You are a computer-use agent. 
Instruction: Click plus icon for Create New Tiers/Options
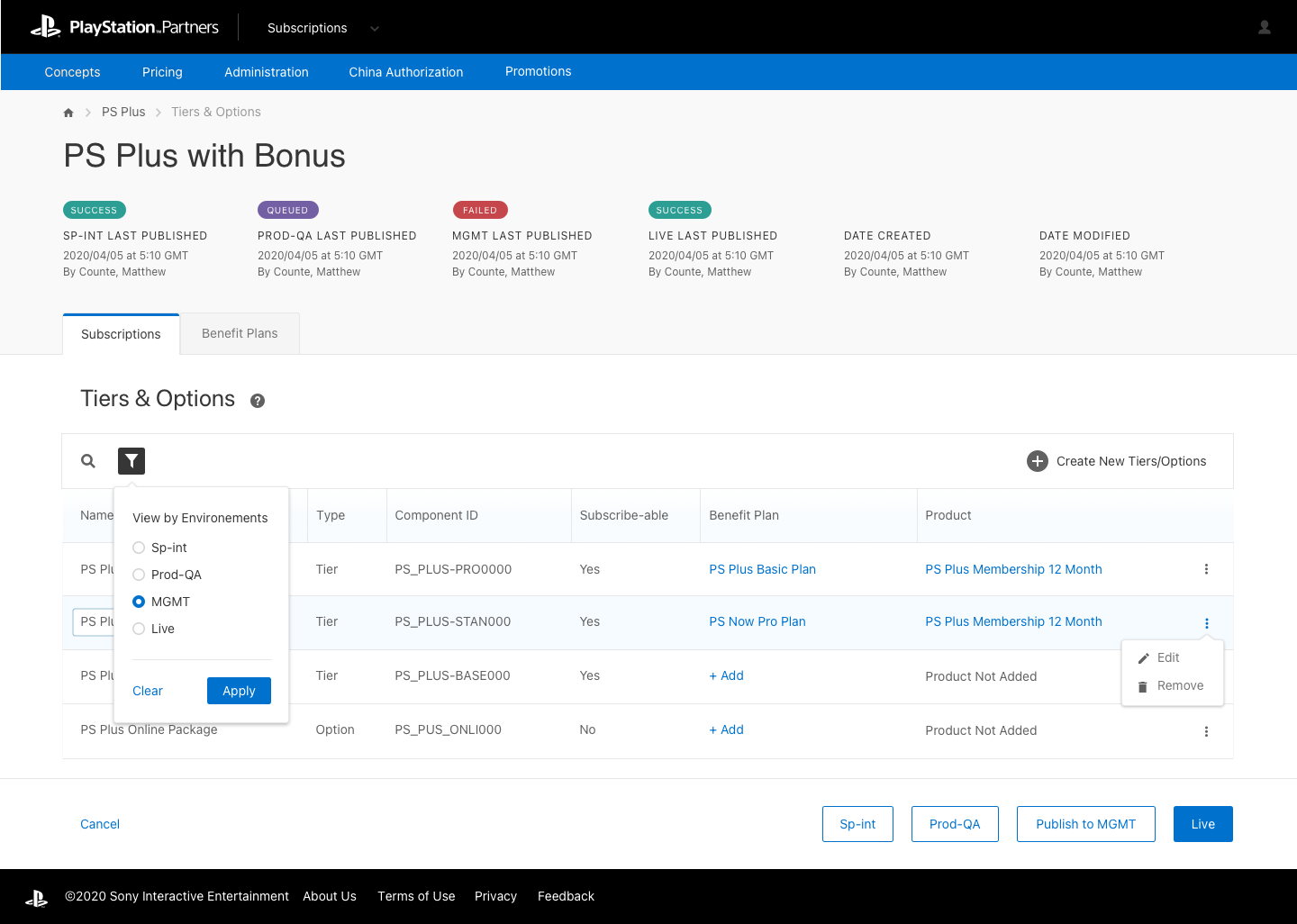pyautogui.click(x=1038, y=461)
